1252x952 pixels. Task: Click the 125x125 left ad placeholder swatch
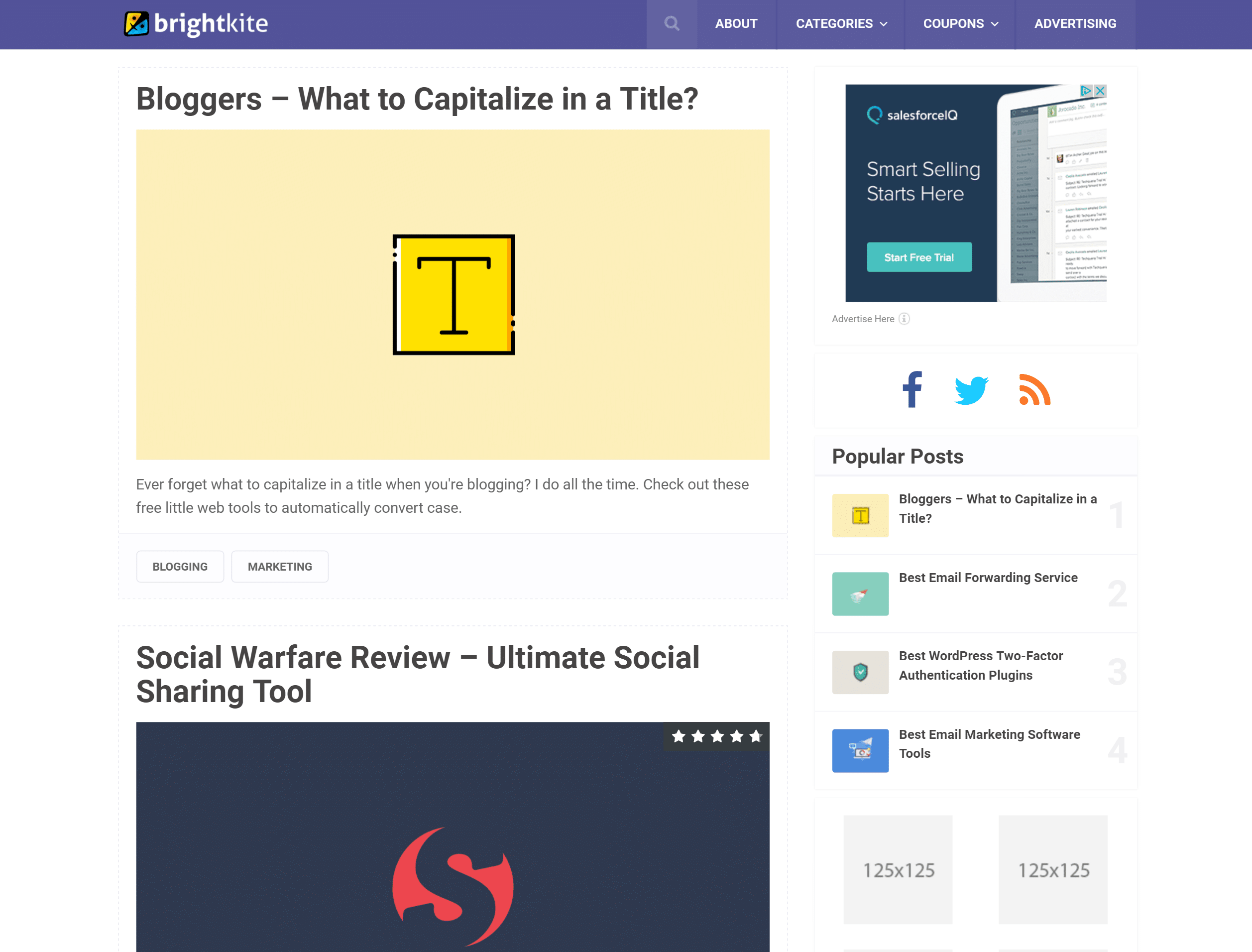[897, 868]
